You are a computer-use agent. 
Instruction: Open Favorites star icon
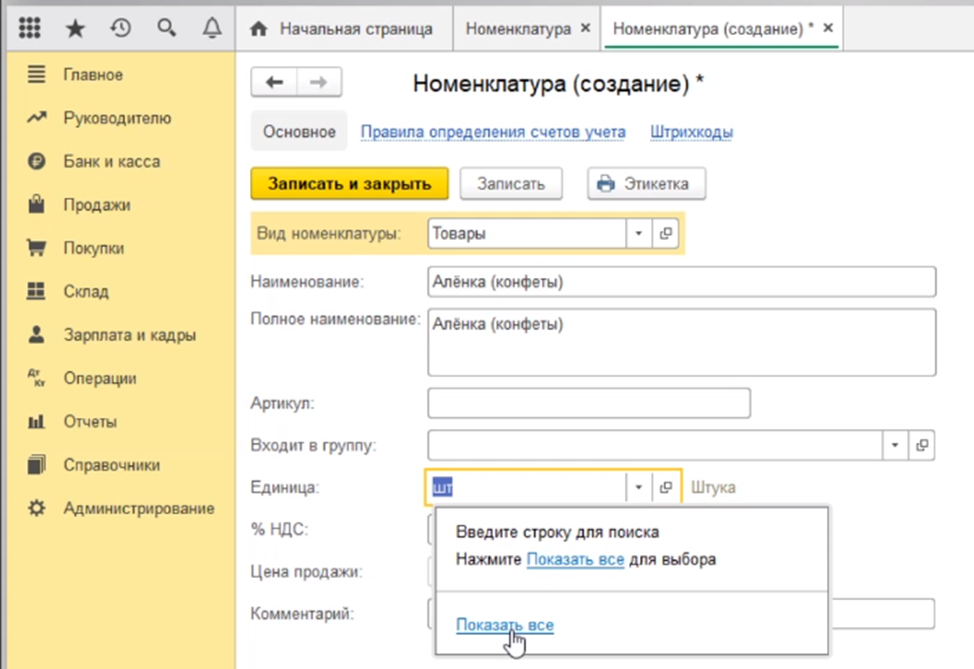tap(75, 29)
